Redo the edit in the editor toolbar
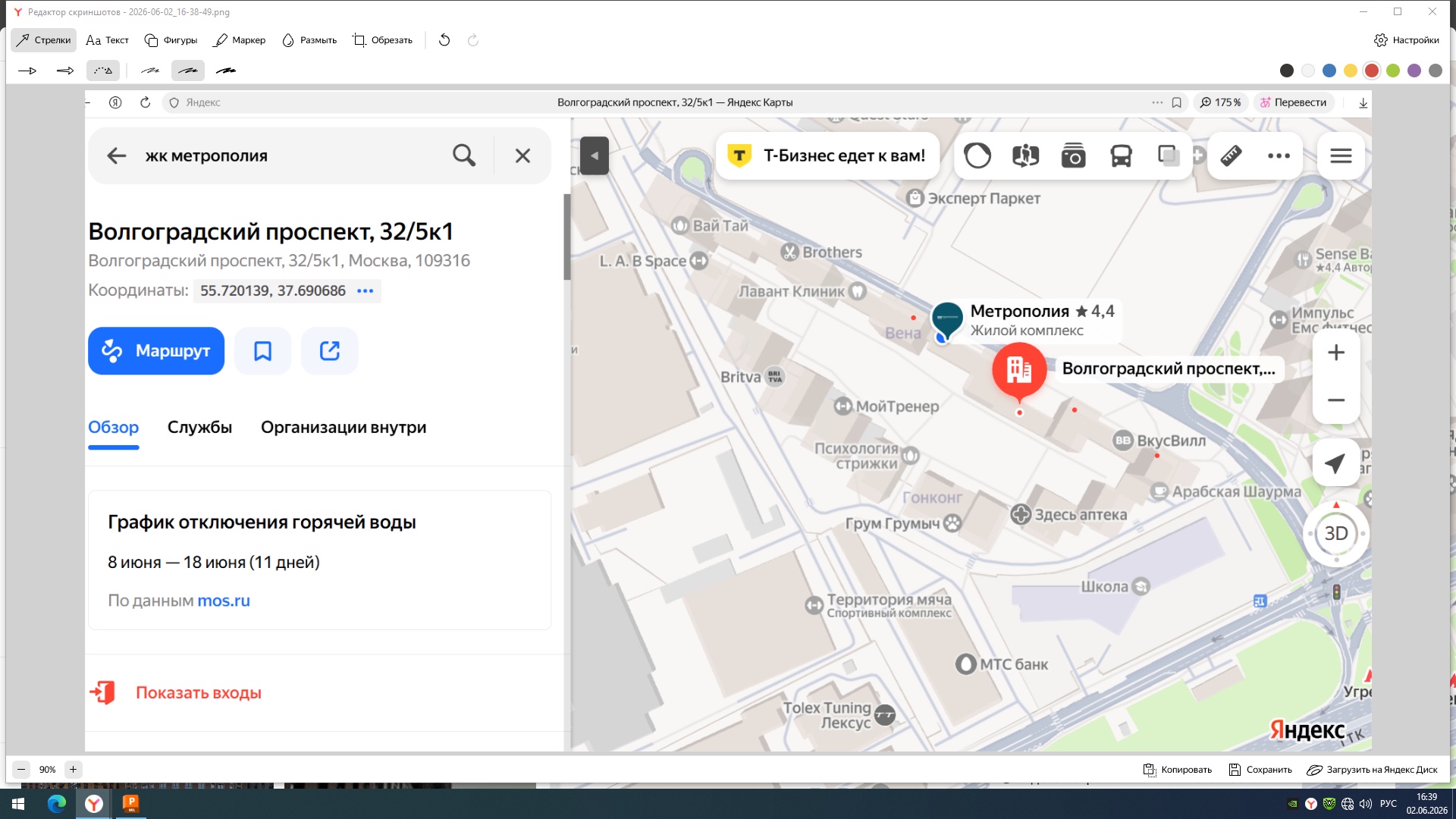Screen dimensions: 1456x819 pos(473,40)
